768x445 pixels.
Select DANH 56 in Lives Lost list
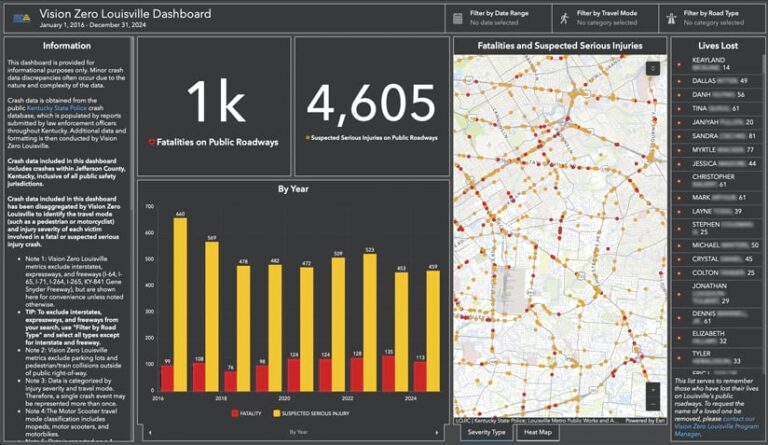718,94
